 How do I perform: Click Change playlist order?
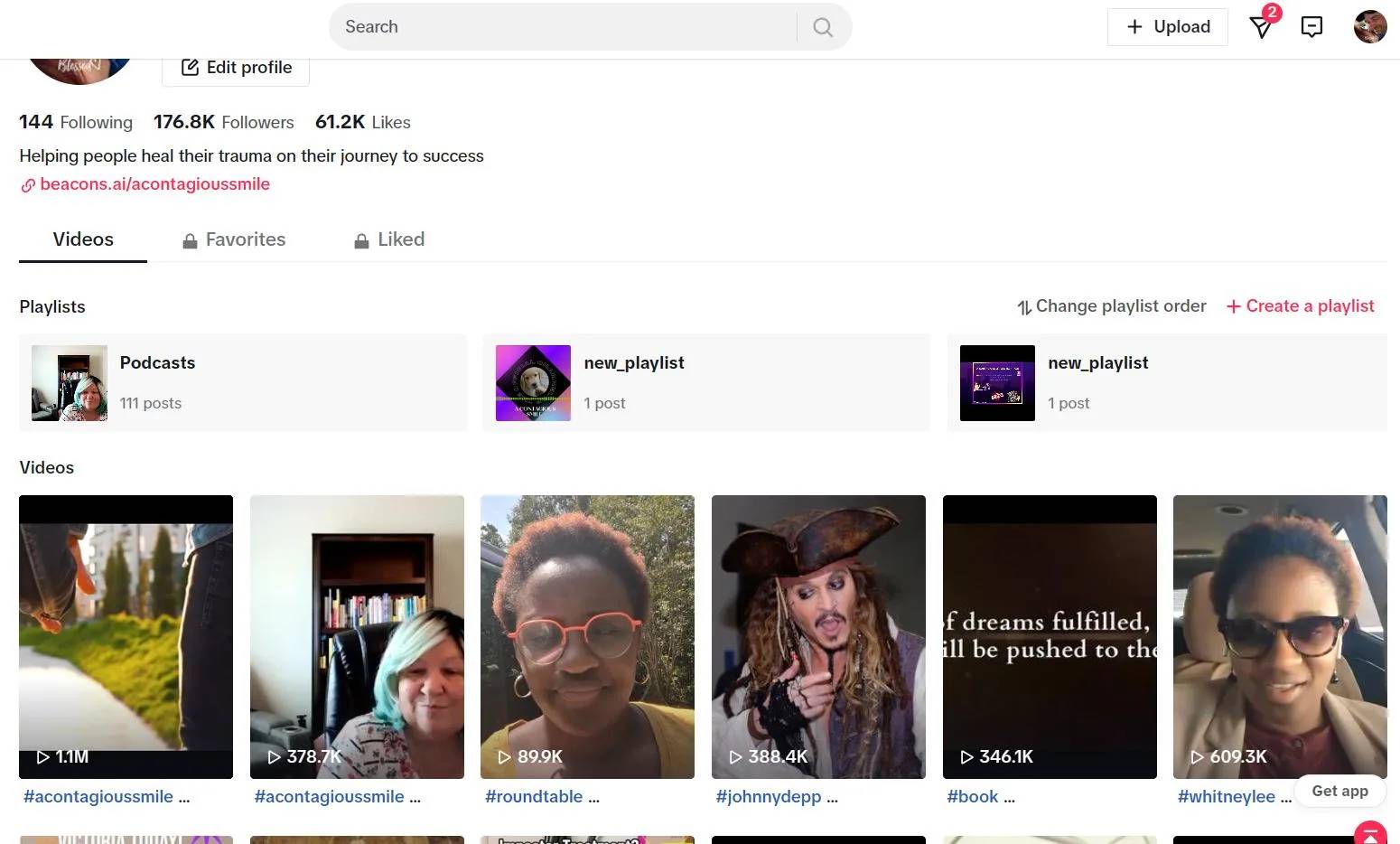[1112, 306]
